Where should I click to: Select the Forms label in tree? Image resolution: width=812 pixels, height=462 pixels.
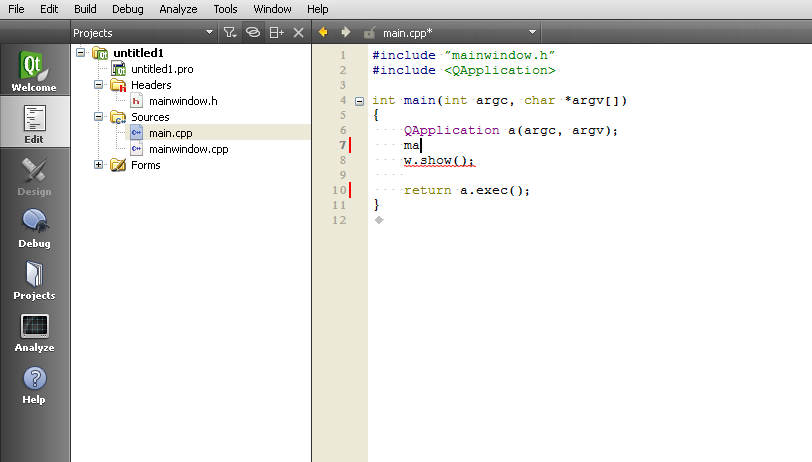point(146,165)
